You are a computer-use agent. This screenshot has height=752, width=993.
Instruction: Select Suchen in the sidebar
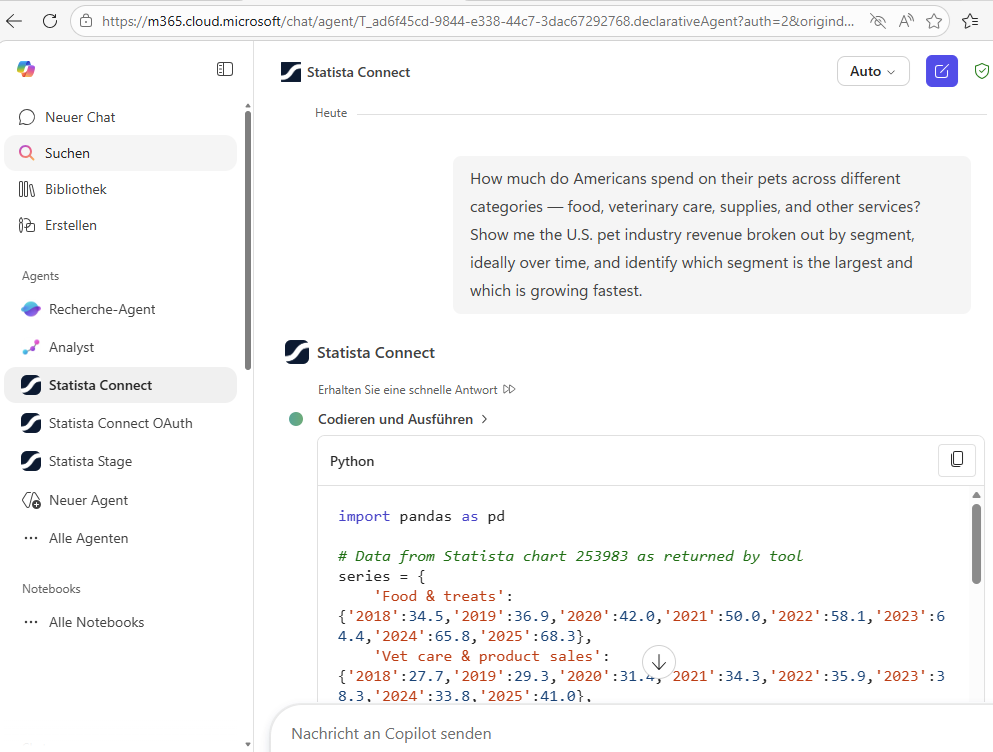pyautogui.click(x=120, y=153)
